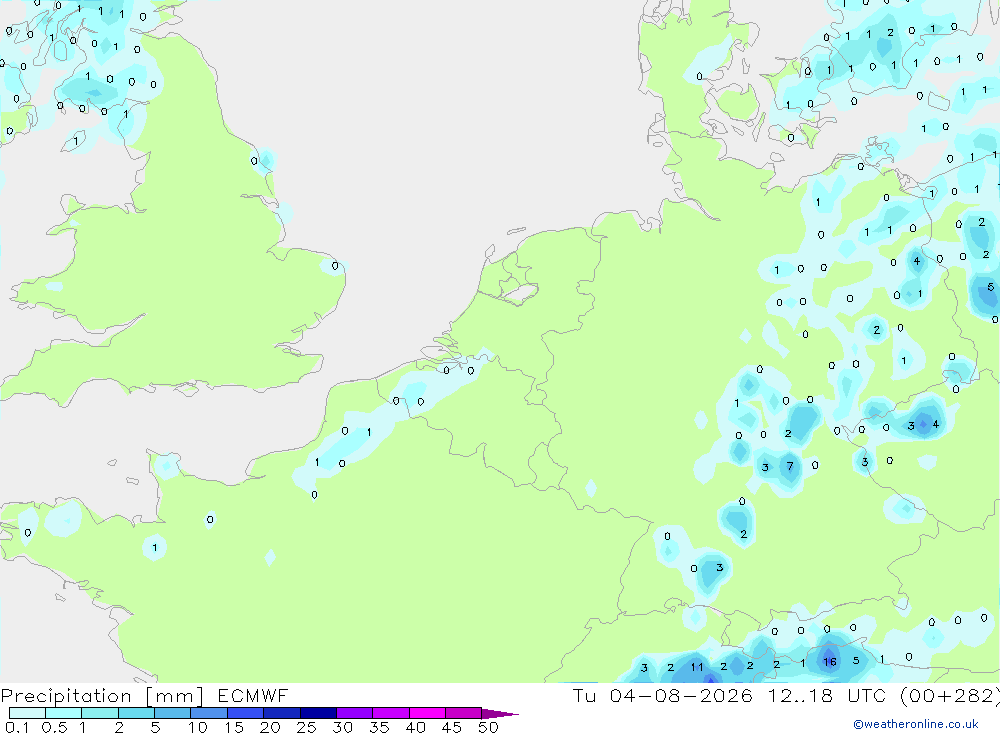Click the 5–10 mm blue legend swatch
1000x733 pixels.
click(172, 713)
